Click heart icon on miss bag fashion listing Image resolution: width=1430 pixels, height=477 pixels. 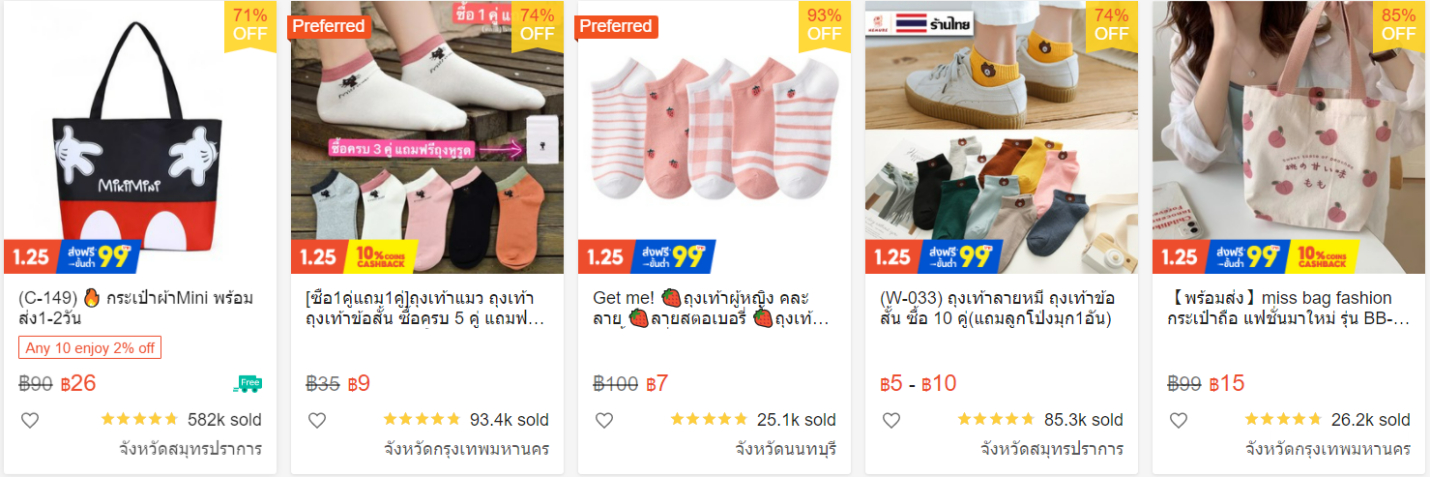click(1178, 420)
